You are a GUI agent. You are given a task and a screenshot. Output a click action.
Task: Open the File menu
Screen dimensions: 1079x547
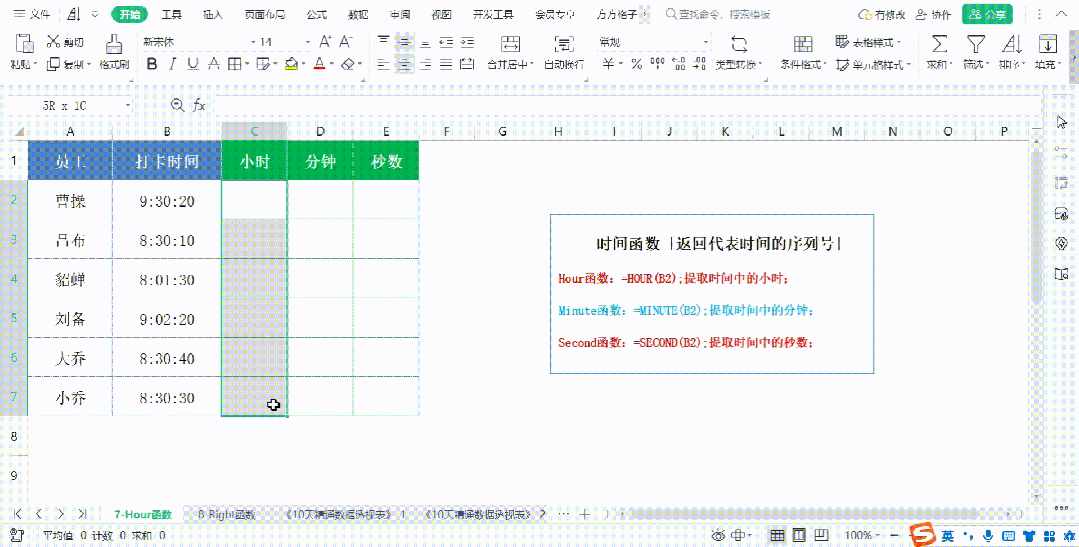[32, 14]
